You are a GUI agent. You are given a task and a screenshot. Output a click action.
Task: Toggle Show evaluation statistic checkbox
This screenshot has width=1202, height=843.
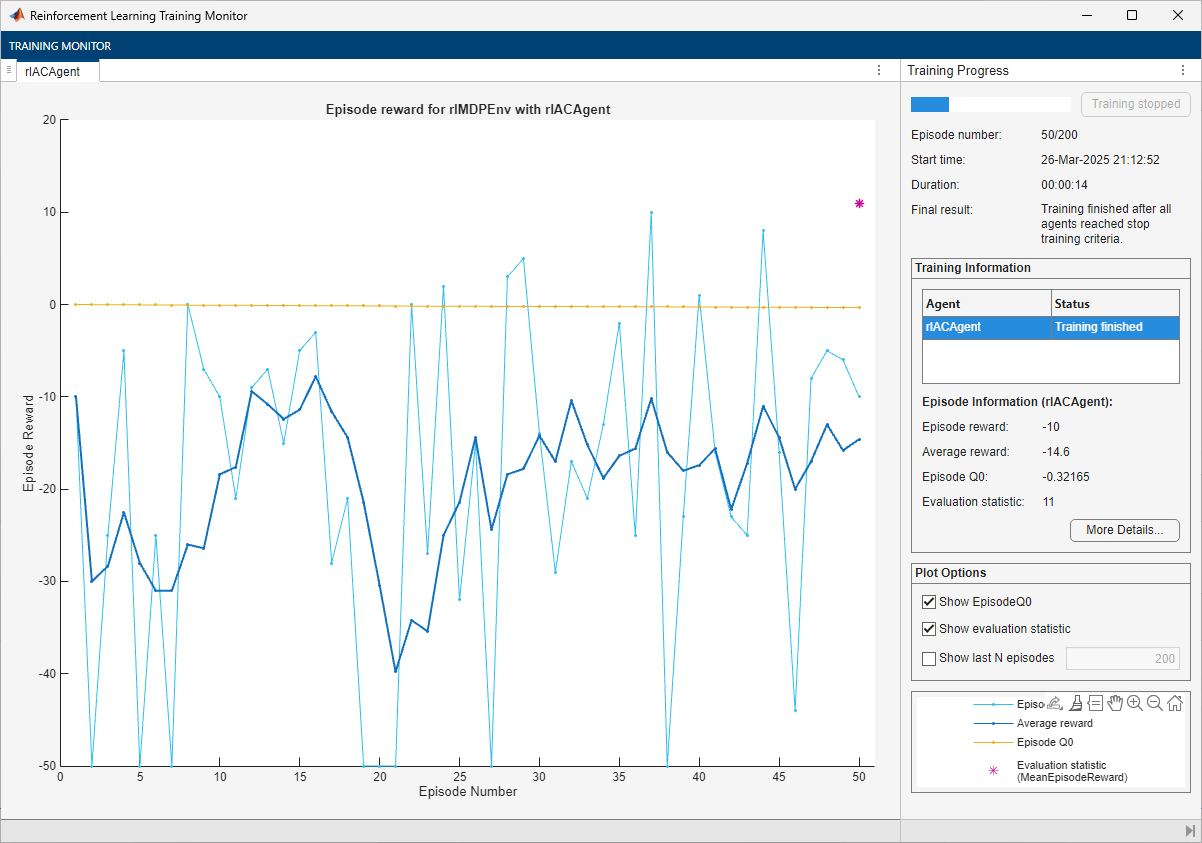pos(929,629)
